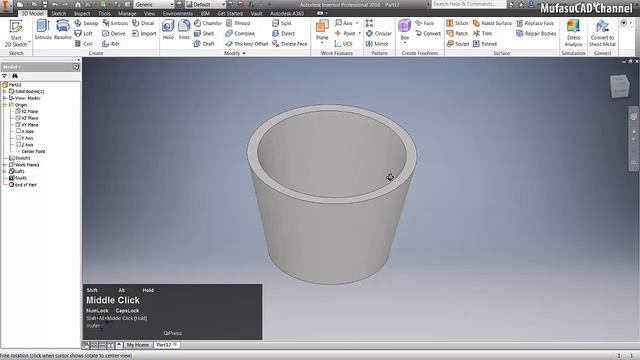640x360 pixels.
Task: Launch Stress Analysis
Action: pyautogui.click(x=573, y=33)
